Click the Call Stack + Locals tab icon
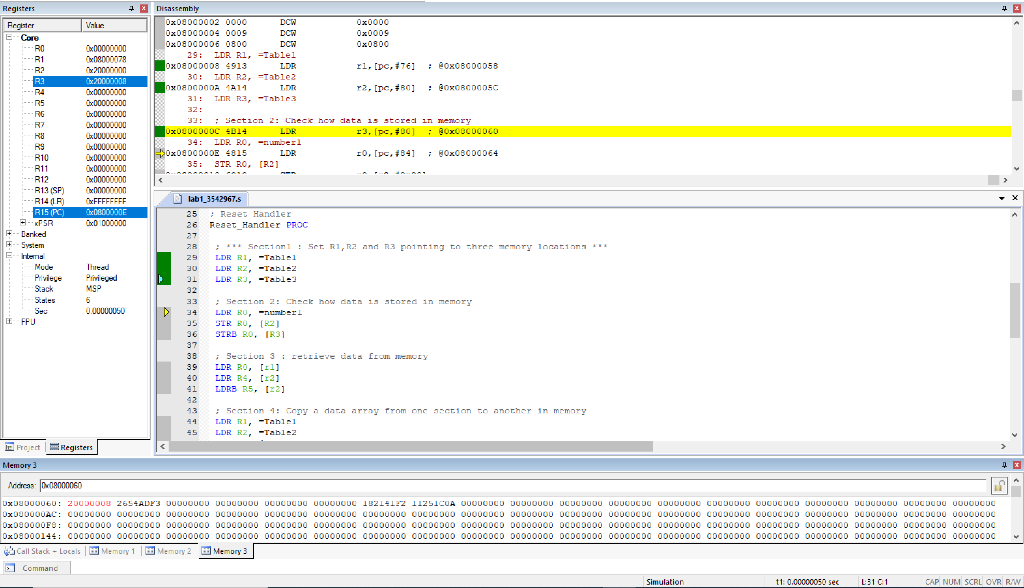Viewport: 1024px width, 588px height. [x=11, y=551]
